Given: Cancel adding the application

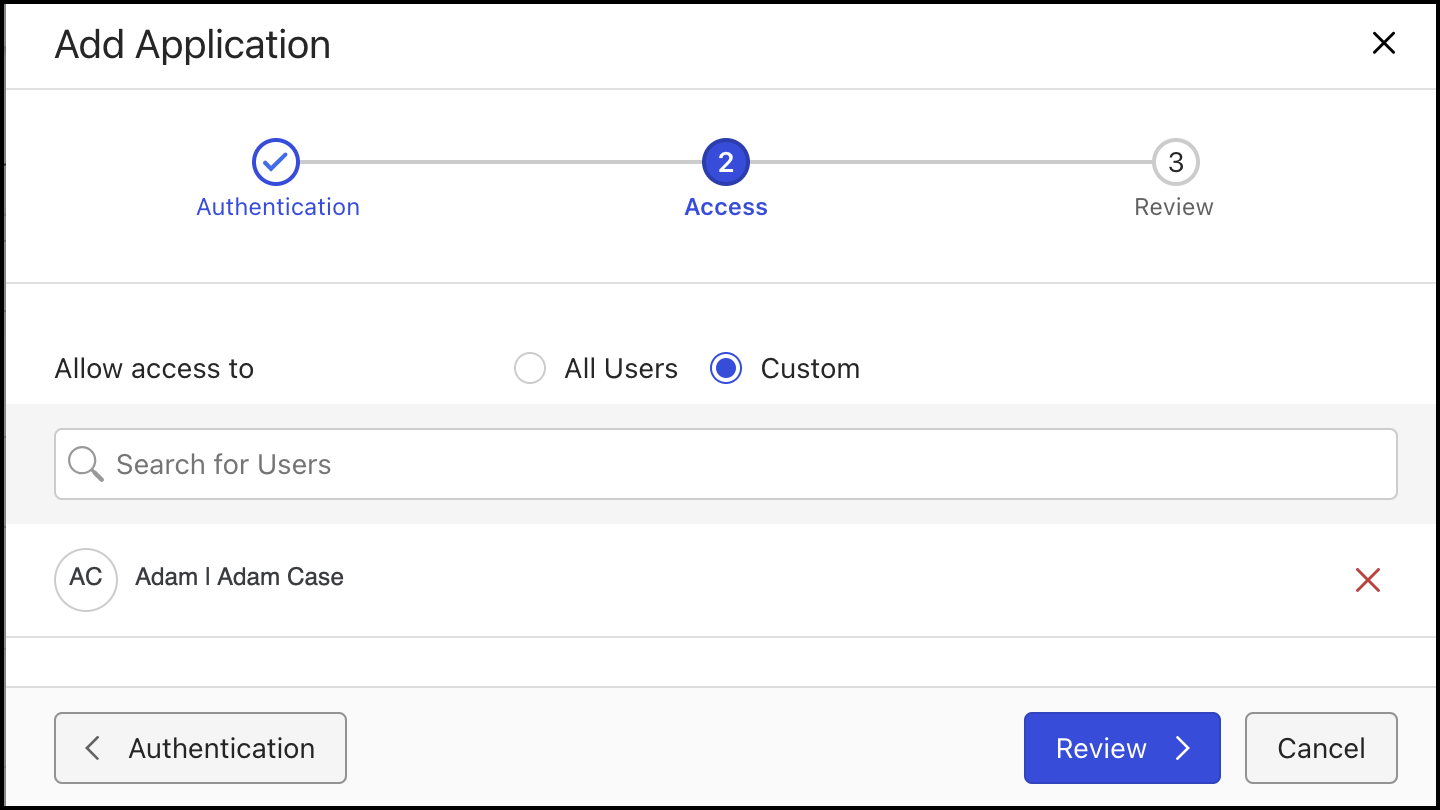Looking at the screenshot, I should (x=1320, y=747).
